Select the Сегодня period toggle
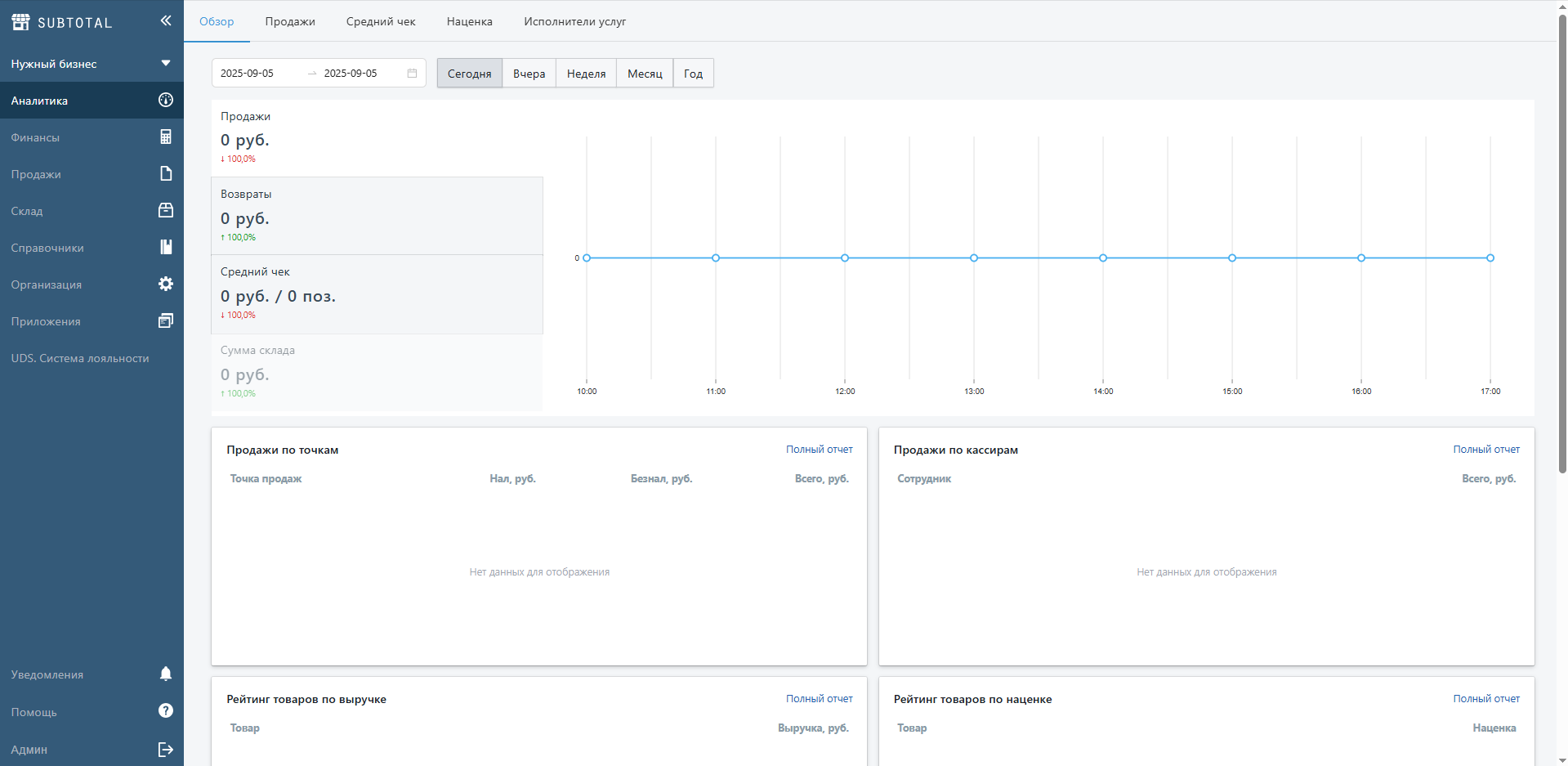The image size is (1568, 766). coord(469,73)
